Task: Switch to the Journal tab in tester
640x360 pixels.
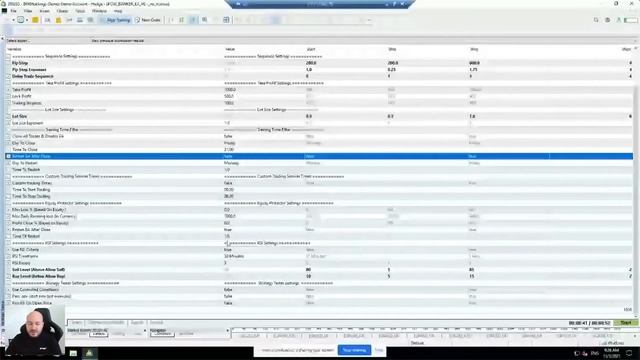Action: 156,323
